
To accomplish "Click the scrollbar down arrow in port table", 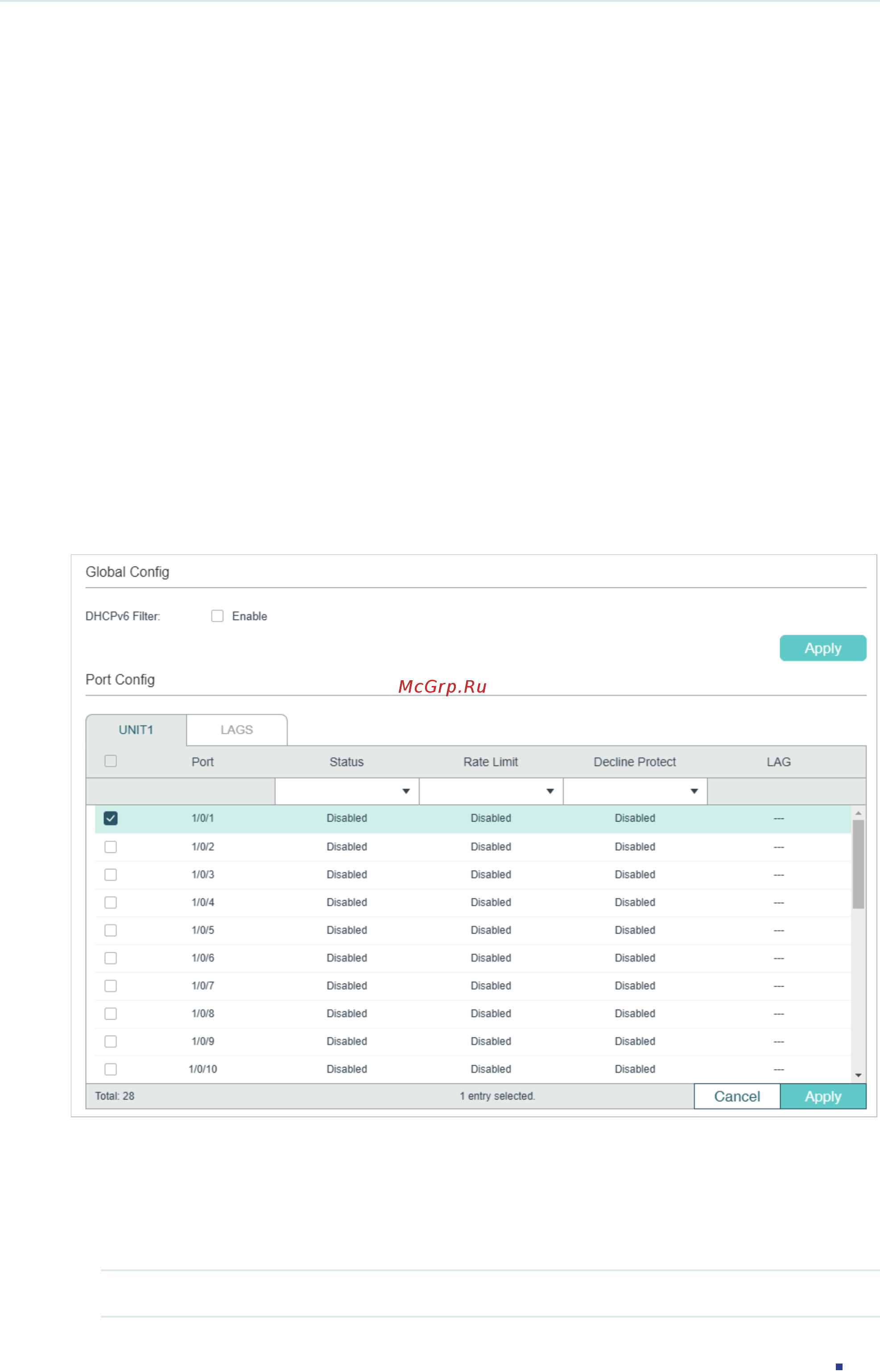I will coord(858,1075).
